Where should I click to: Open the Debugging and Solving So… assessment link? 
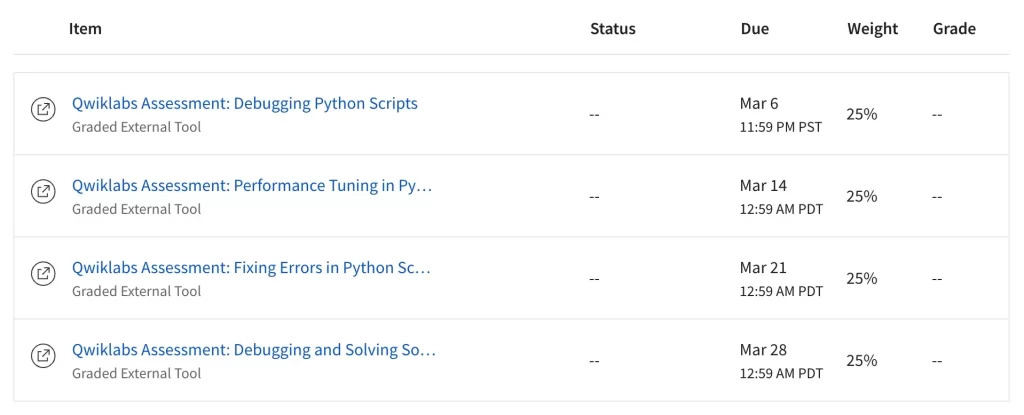[x=253, y=350]
